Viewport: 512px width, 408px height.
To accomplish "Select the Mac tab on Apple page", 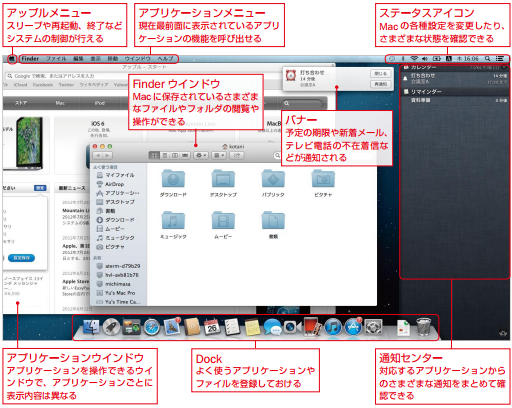I will click(60, 103).
